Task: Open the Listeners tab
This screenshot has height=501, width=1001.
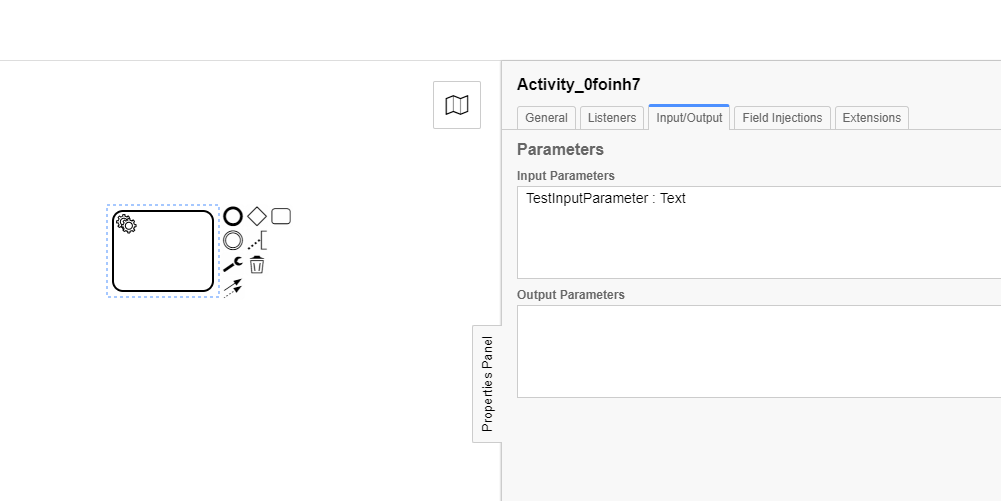Action: pos(612,118)
